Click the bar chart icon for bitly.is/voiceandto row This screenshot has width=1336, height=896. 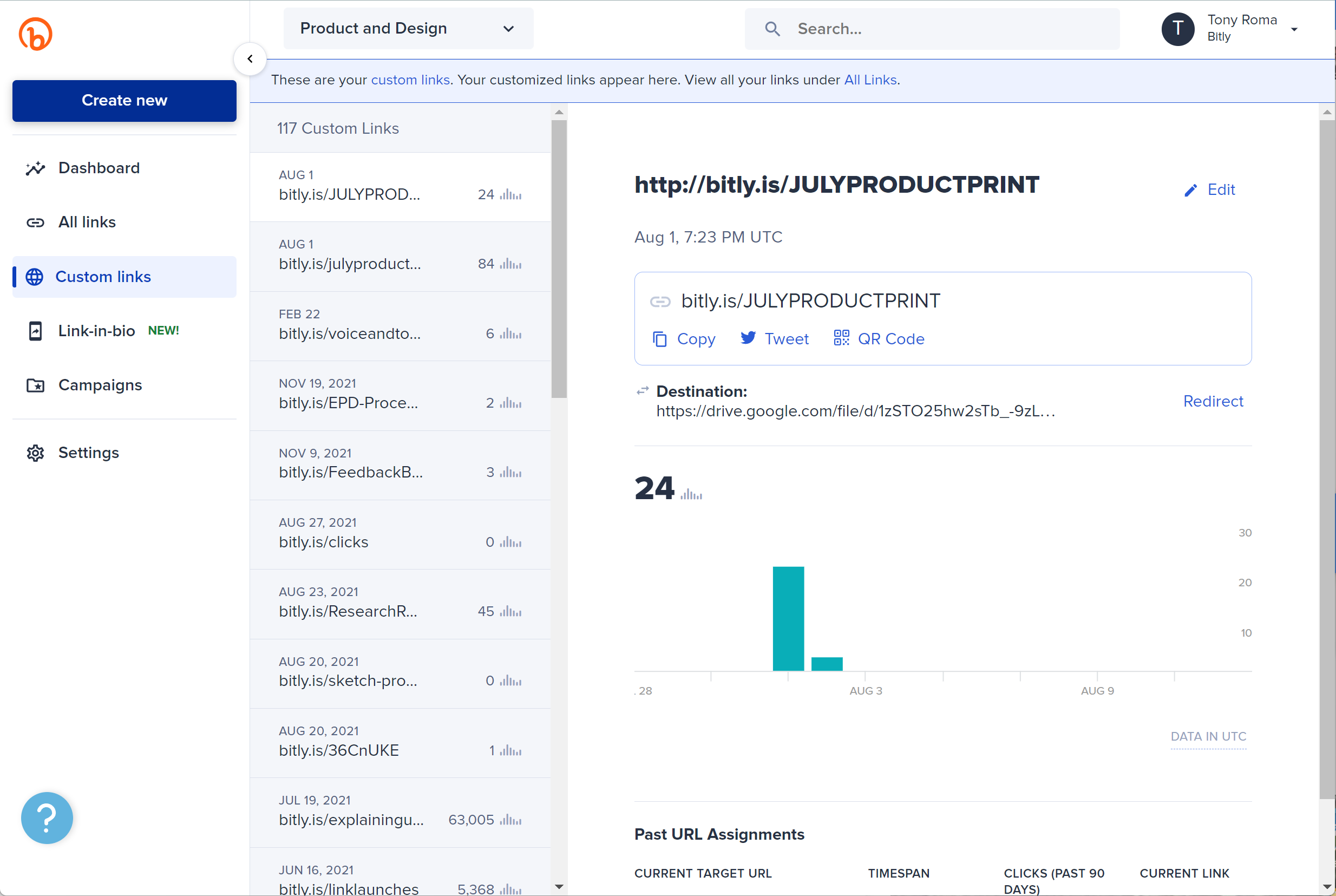pyautogui.click(x=510, y=333)
